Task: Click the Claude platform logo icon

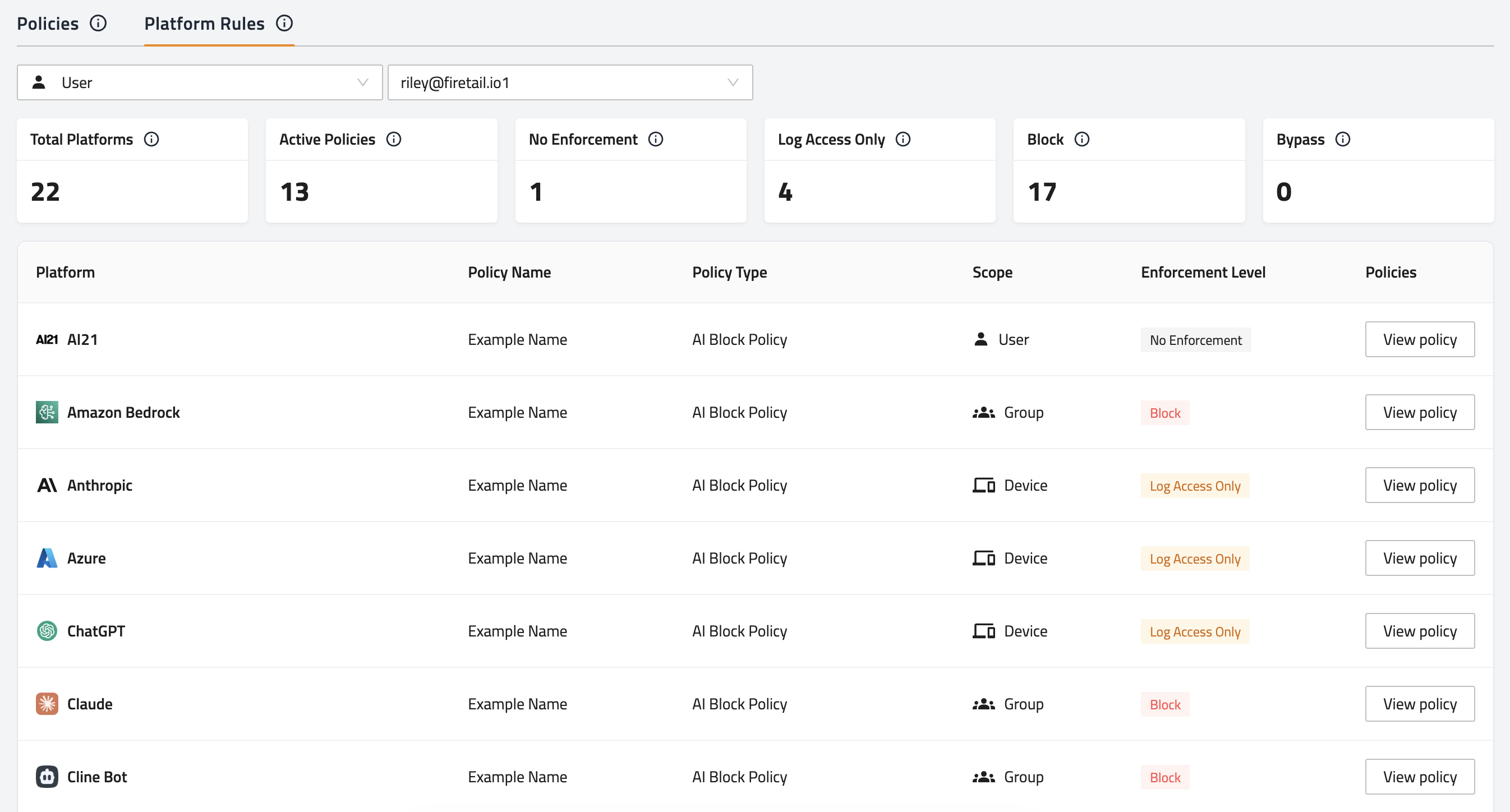Action: click(47, 704)
